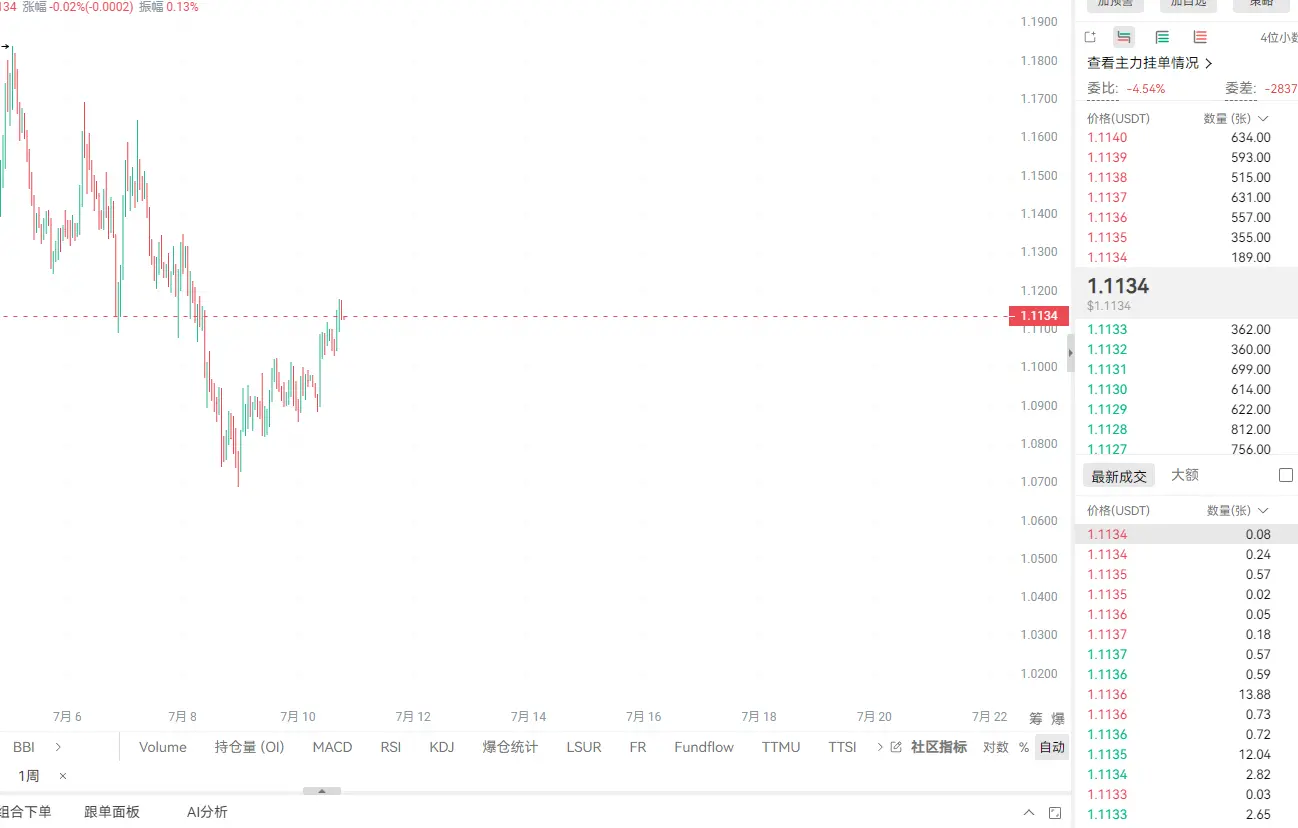Open the 4位小数 decimal precision dropdown
Image resolution: width=1298 pixels, height=828 pixels.
click(1278, 38)
